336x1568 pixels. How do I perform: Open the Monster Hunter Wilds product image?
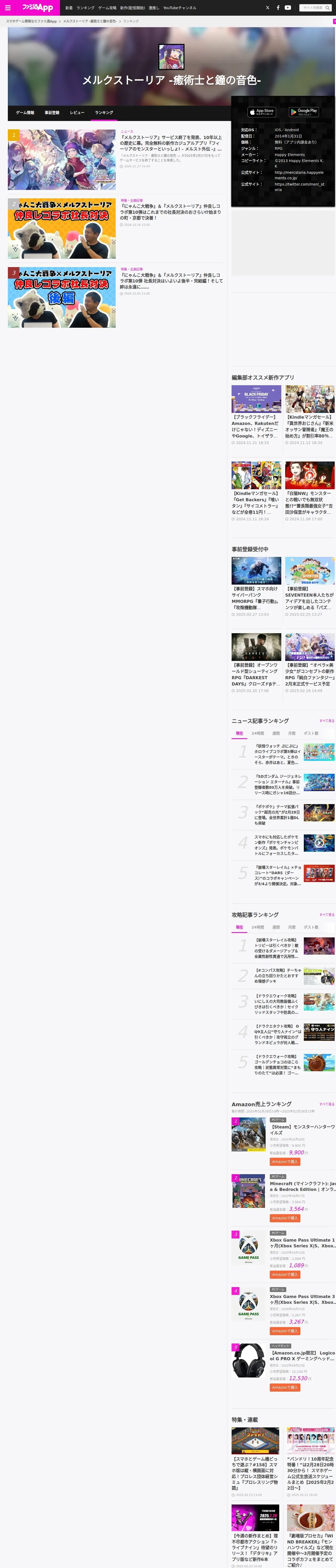coord(248,1135)
